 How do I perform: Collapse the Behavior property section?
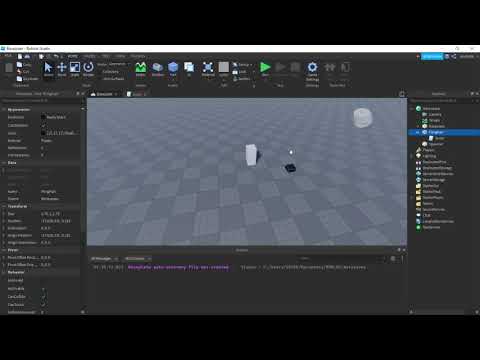point(4,272)
